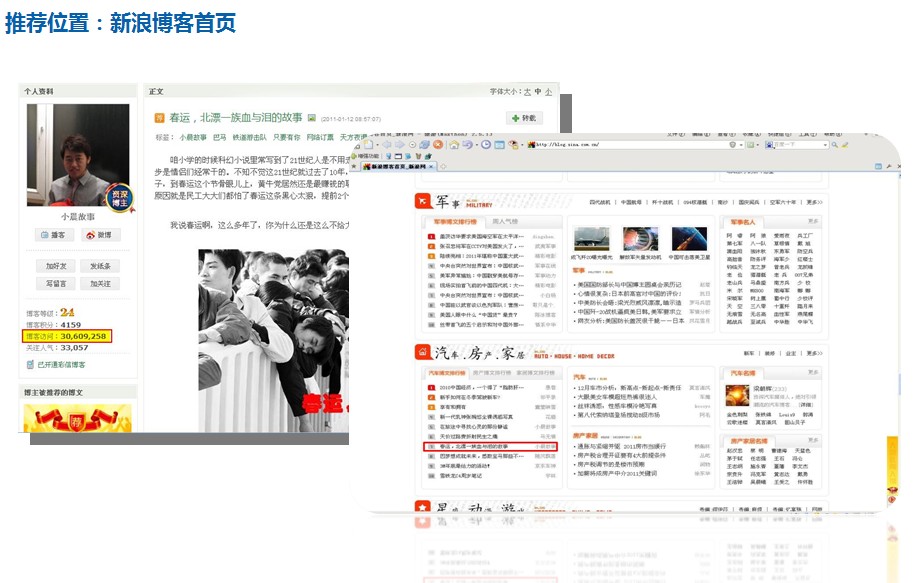
Task: Open the jet engine military thumbnail
Action: (640, 239)
